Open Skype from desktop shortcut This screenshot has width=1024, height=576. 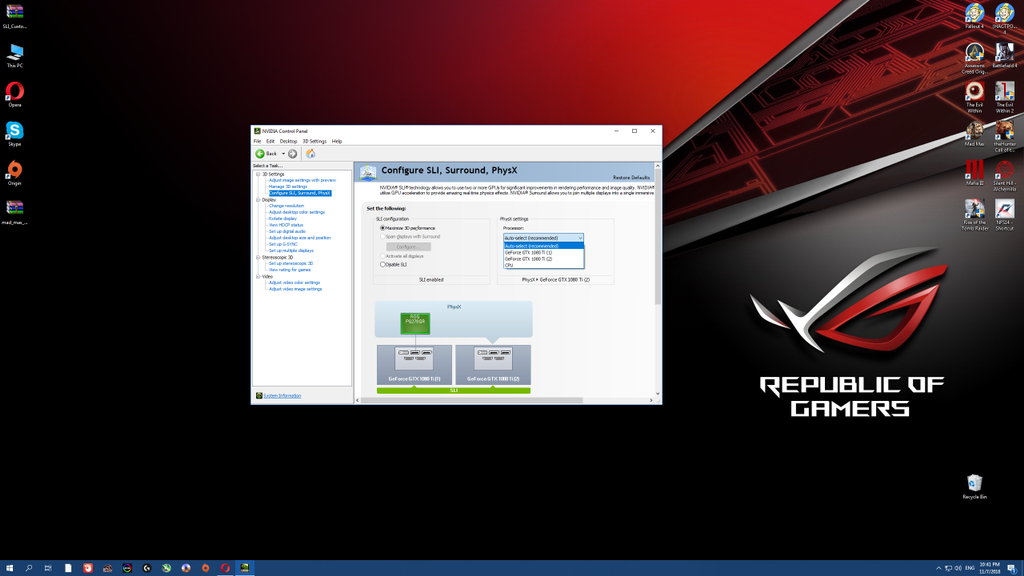(x=14, y=131)
